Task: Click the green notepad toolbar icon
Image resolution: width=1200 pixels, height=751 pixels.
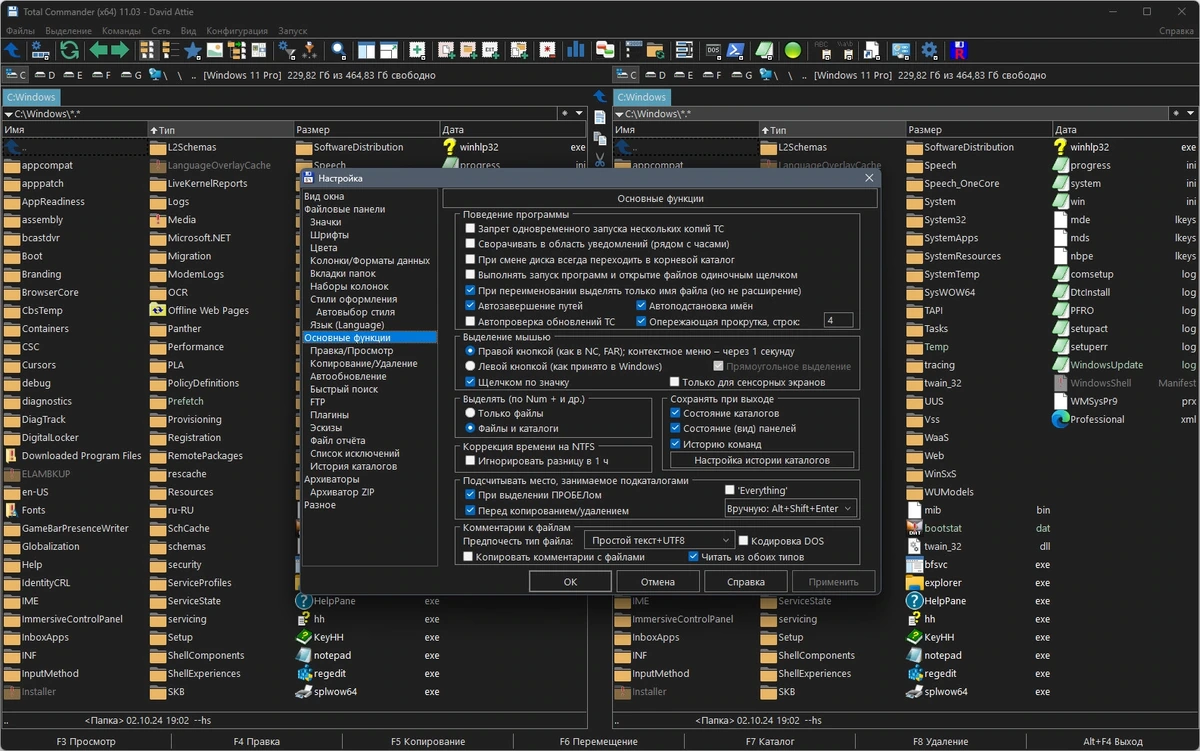Action: click(764, 50)
